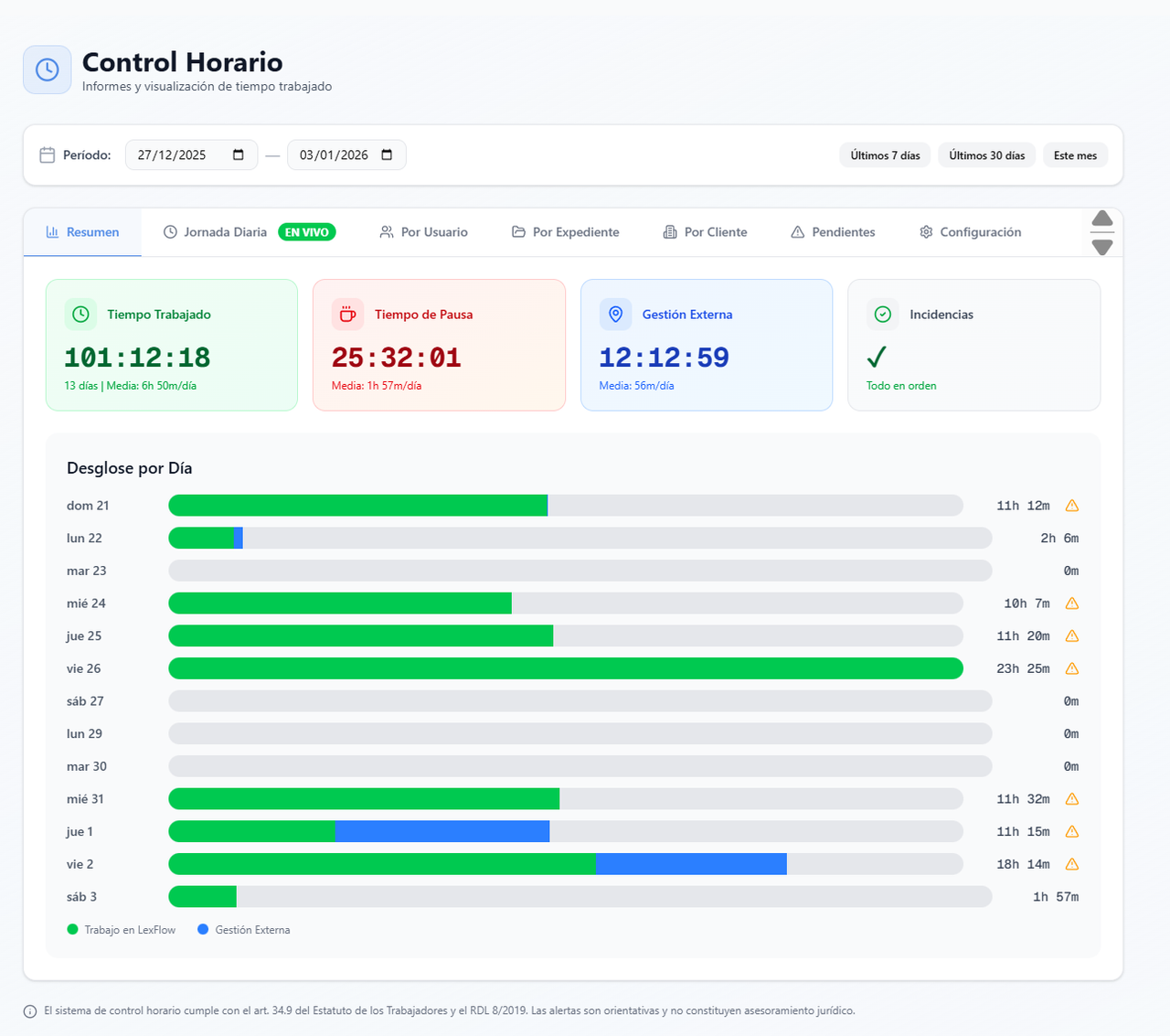Viewport: 1170px width, 1036px height.
Task: Click the Últimos 30 días button
Action: click(986, 155)
